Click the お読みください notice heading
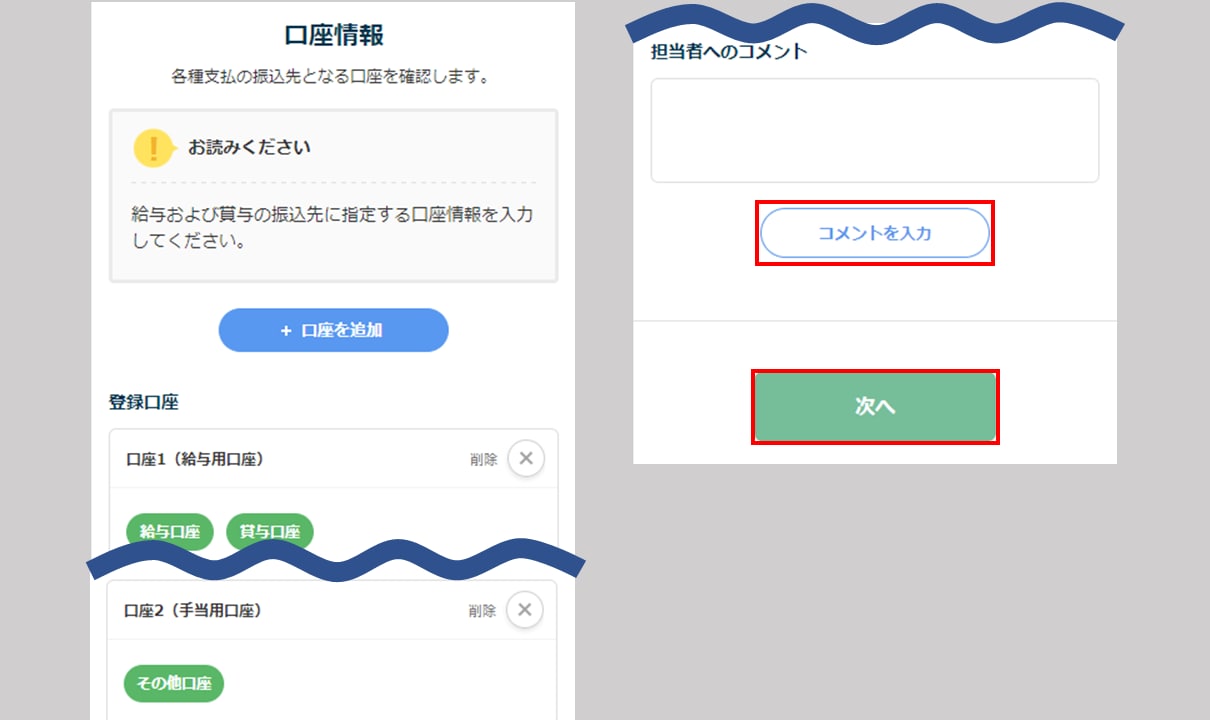 (x=249, y=147)
